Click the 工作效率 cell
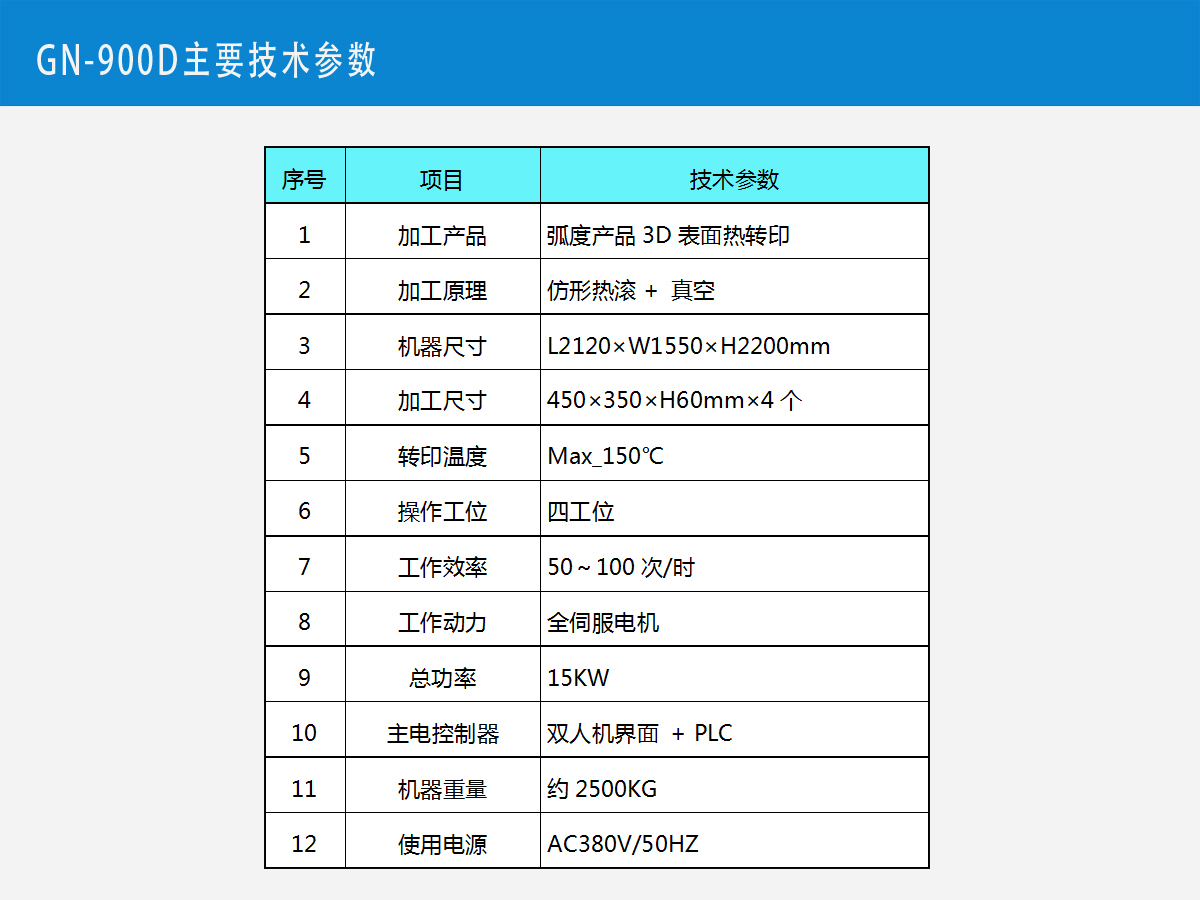Image resolution: width=1200 pixels, height=900 pixels. [x=443, y=564]
